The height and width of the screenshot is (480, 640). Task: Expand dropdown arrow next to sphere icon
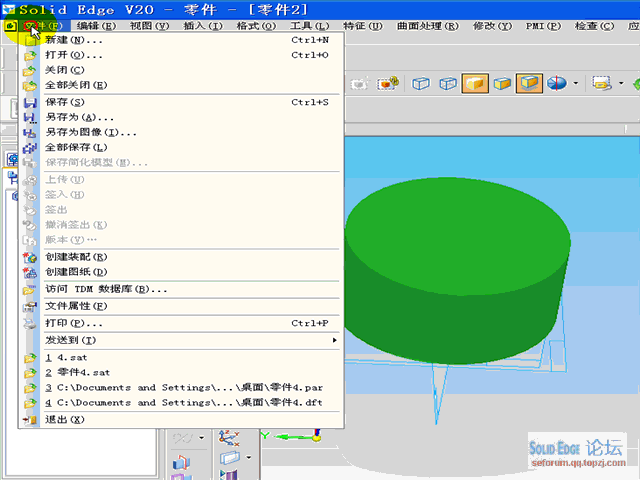576,84
